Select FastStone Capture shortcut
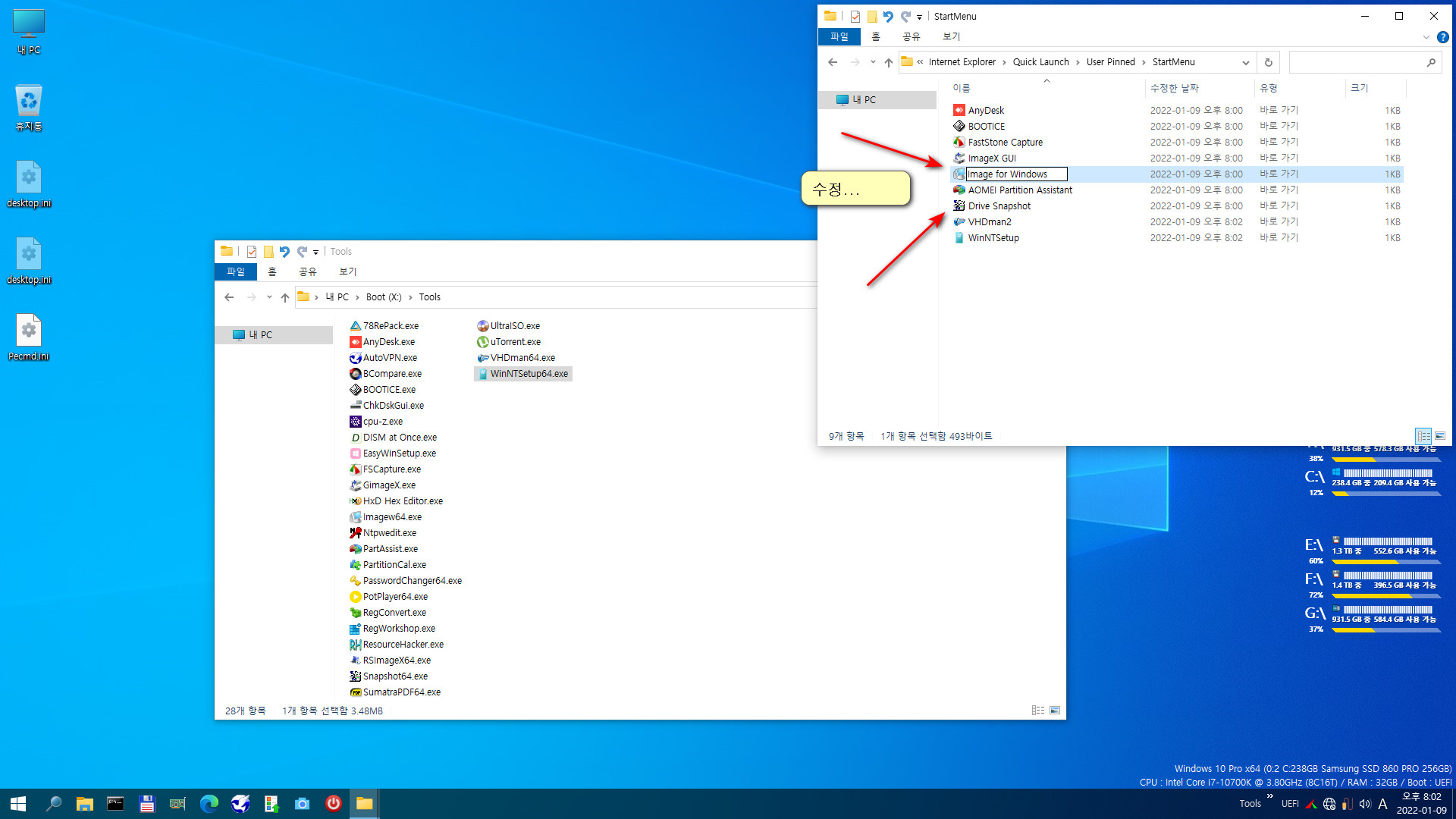Image resolution: width=1456 pixels, height=819 pixels. coord(1005,142)
